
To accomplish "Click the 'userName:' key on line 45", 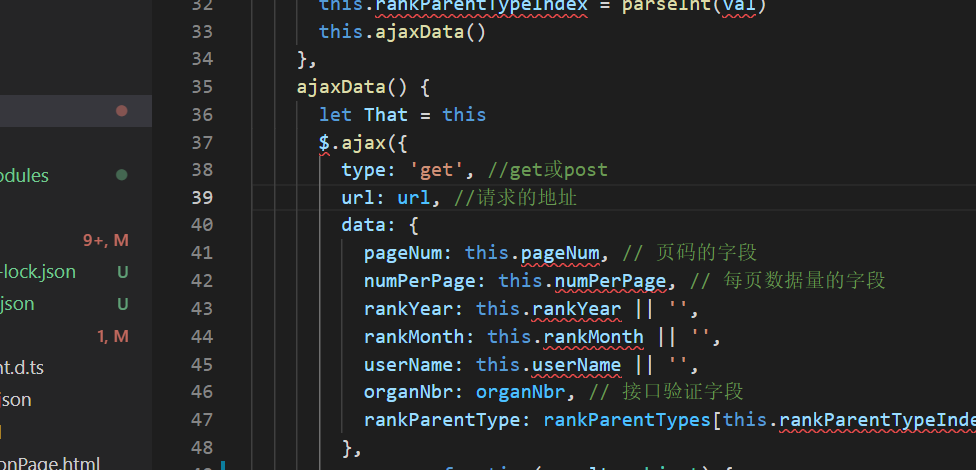I will [x=414, y=364].
